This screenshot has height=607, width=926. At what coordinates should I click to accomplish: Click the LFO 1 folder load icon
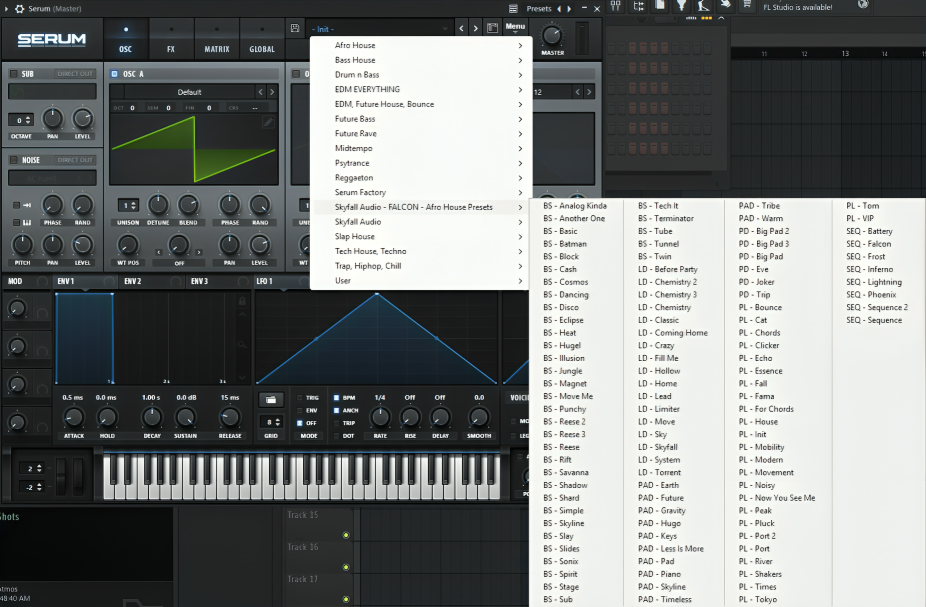coord(270,400)
